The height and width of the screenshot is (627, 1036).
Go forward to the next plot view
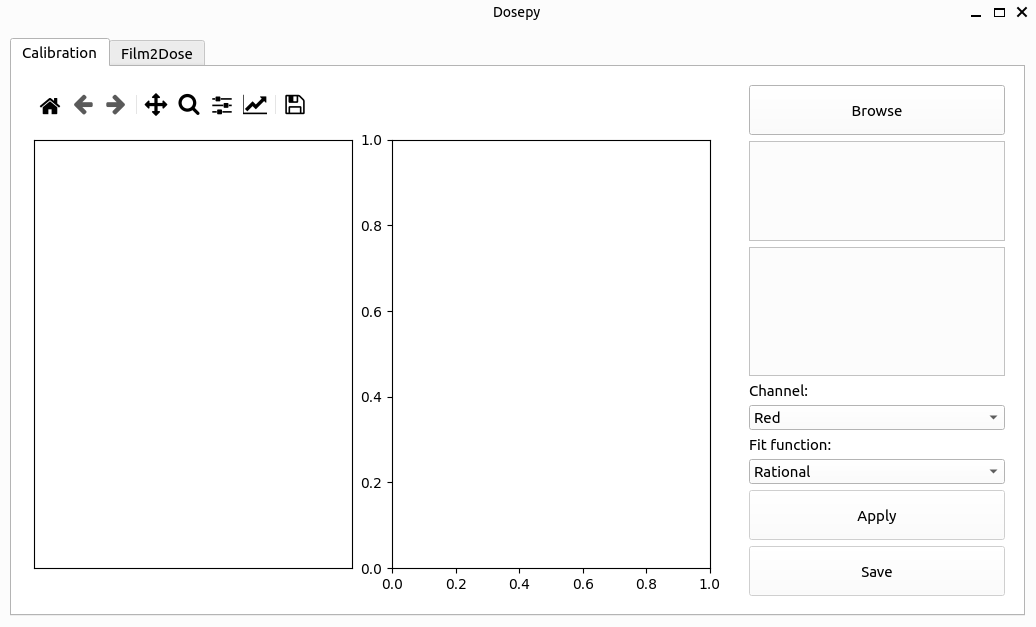pos(116,104)
